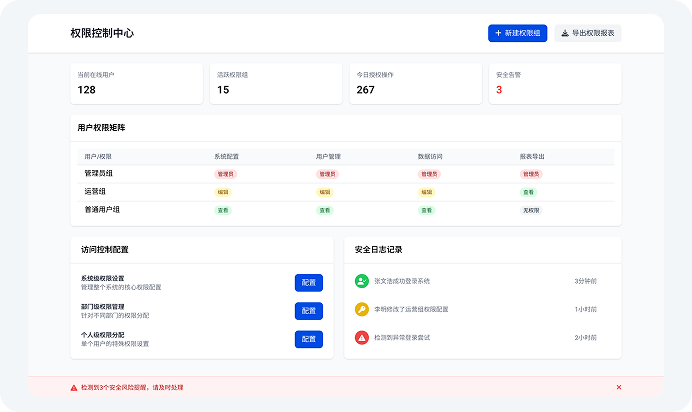Click 运营组 编辑 badge under 系统配置
The image size is (692, 412).
click(x=223, y=192)
